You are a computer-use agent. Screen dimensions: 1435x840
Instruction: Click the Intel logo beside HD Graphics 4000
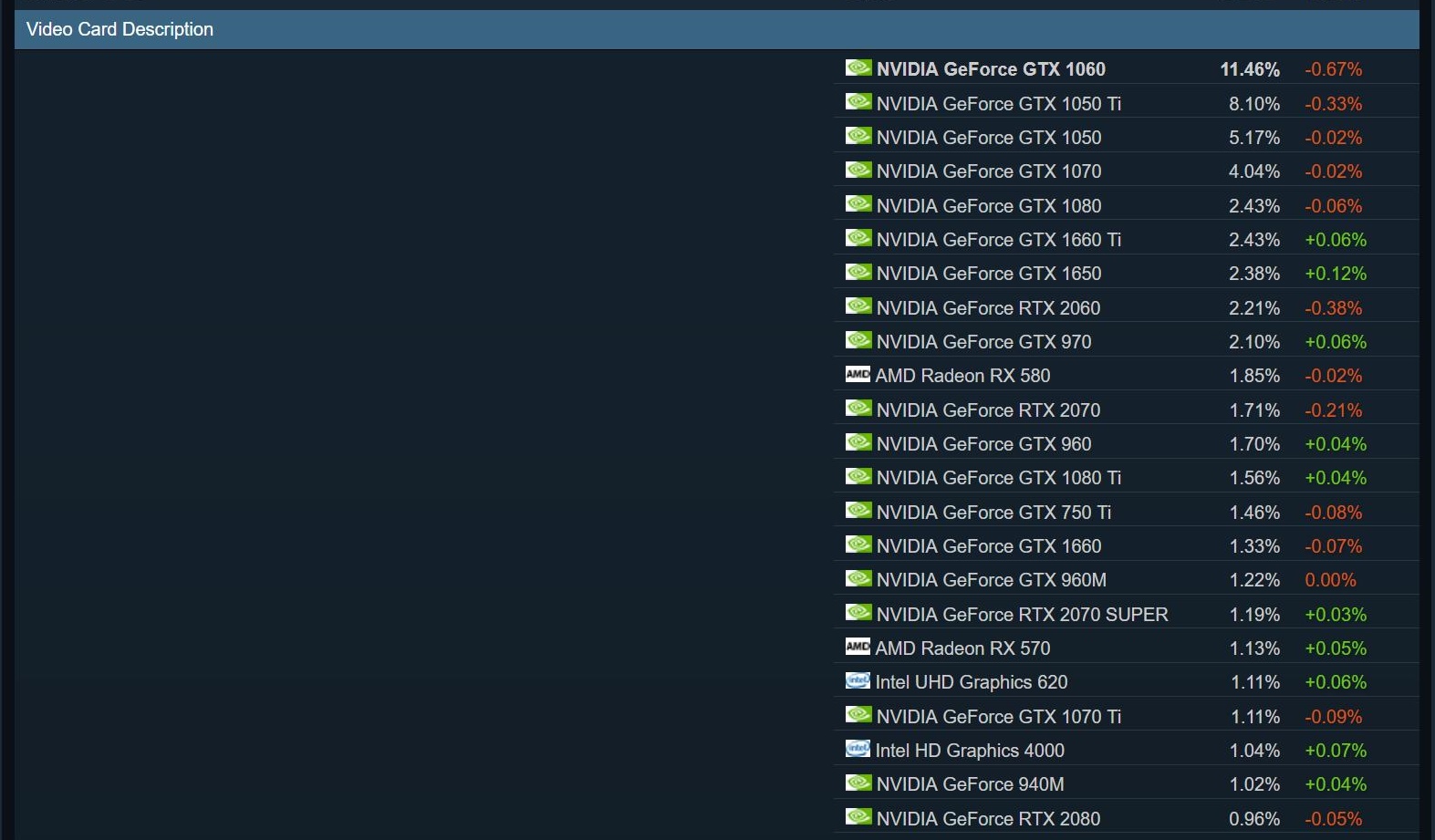point(858,749)
